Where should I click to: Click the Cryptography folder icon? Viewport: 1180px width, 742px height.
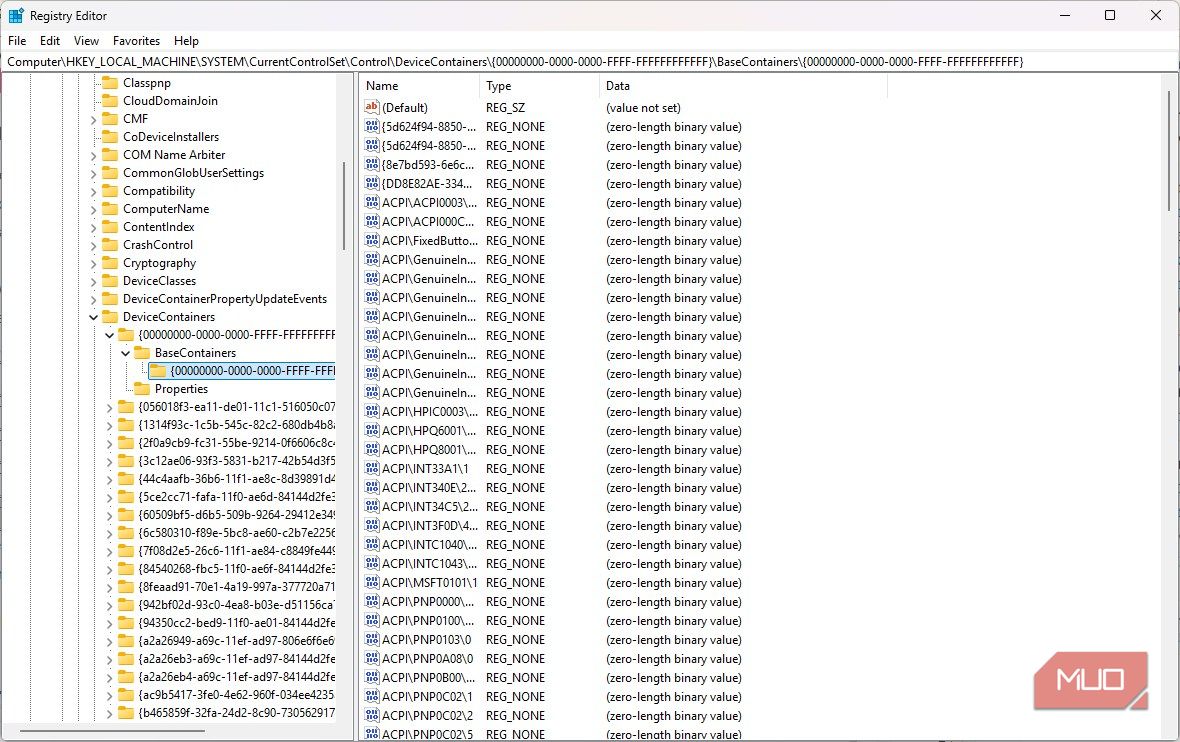point(110,263)
